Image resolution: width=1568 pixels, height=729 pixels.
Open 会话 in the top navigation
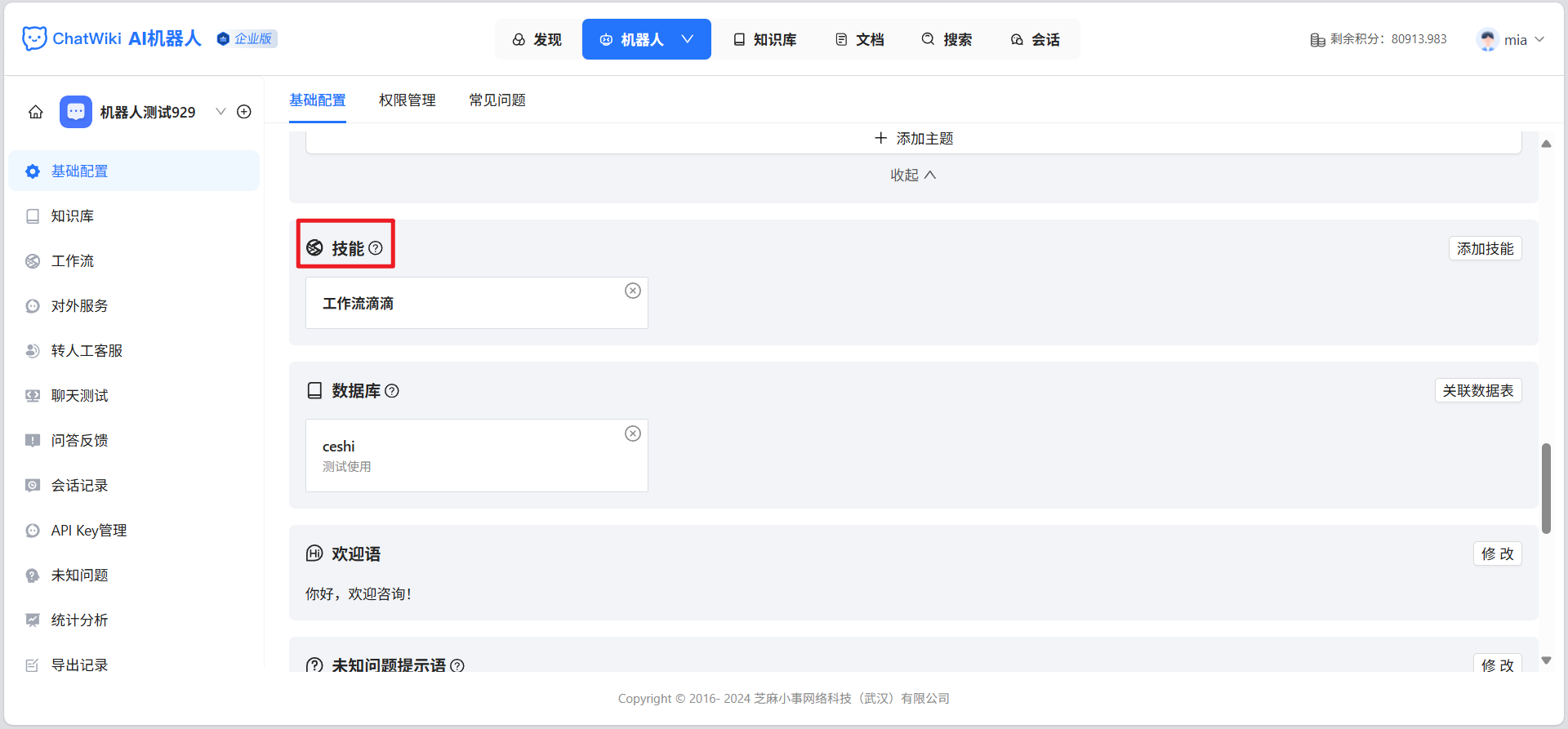coord(1036,39)
